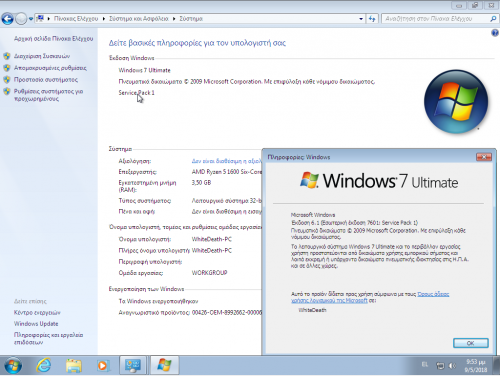Click the Start orb button

[x=13, y=366]
